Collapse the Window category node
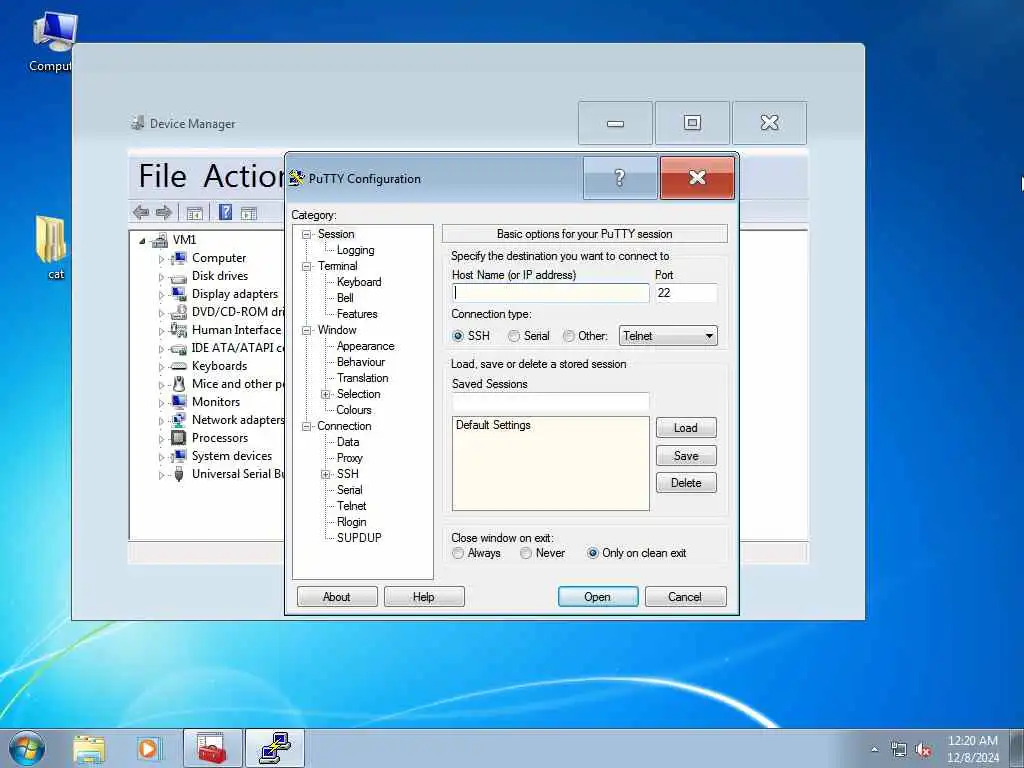 [306, 330]
